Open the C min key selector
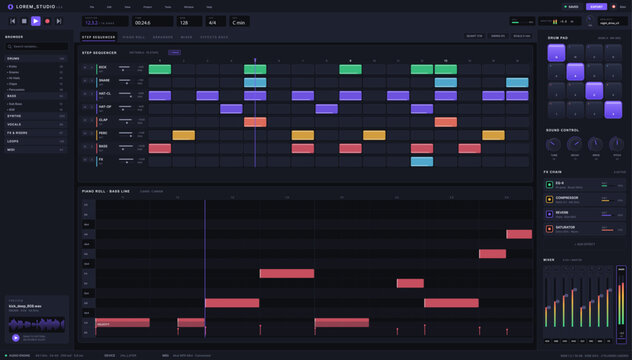 pyautogui.click(x=240, y=21)
